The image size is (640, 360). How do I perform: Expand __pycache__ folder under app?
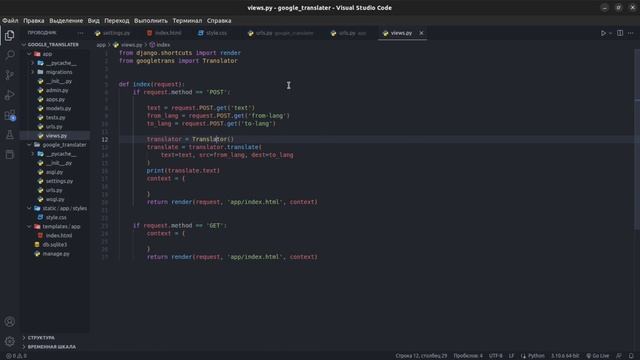61,63
